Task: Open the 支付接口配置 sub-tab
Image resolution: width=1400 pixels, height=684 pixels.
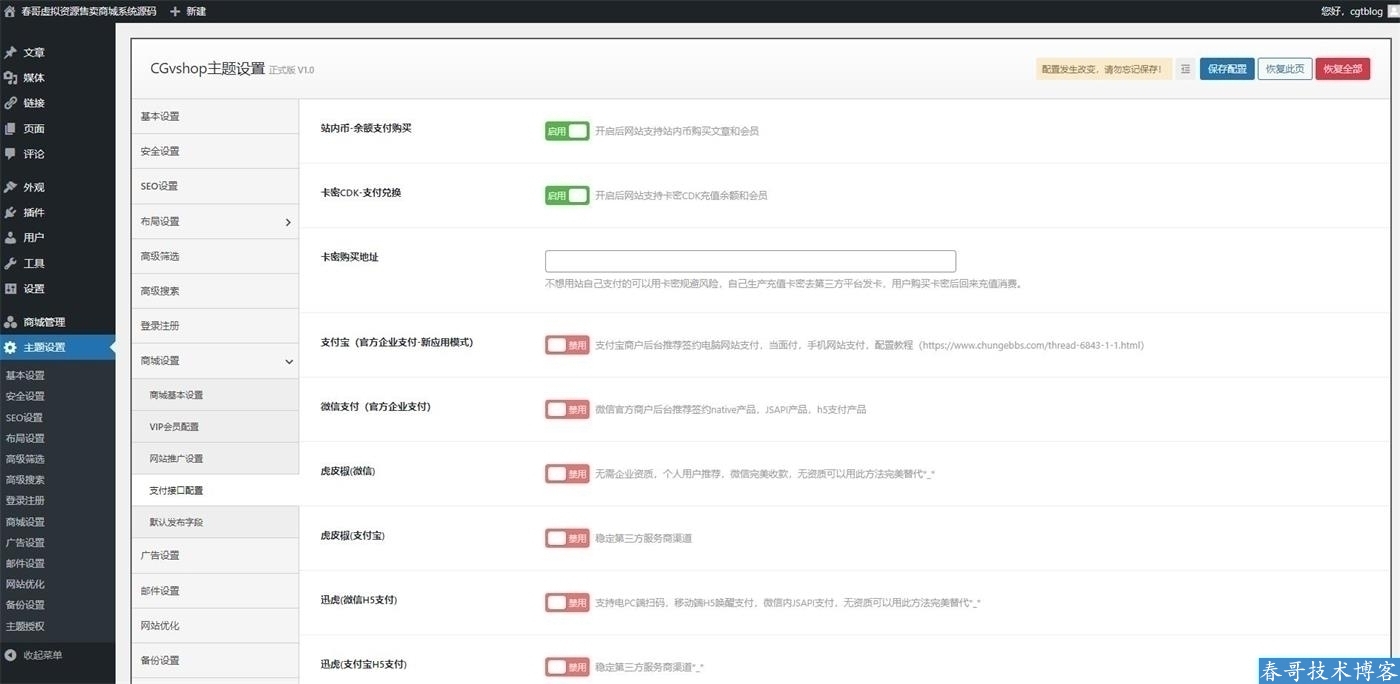Action: [x=176, y=490]
